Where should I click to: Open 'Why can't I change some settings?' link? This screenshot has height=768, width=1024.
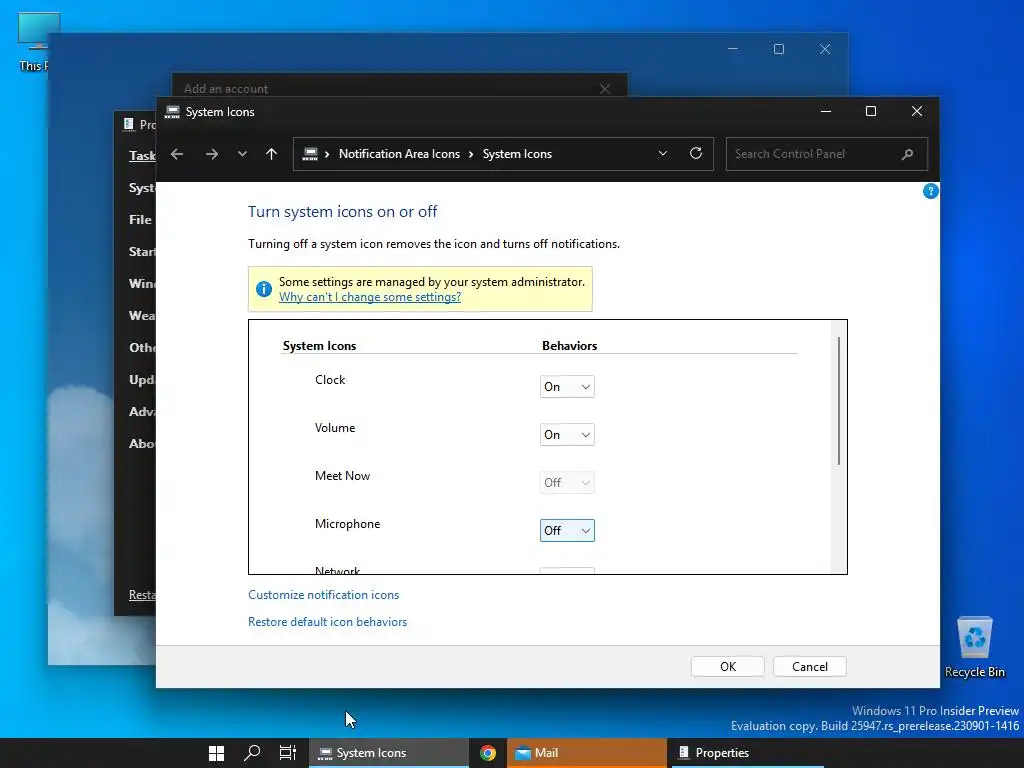pyautogui.click(x=370, y=297)
